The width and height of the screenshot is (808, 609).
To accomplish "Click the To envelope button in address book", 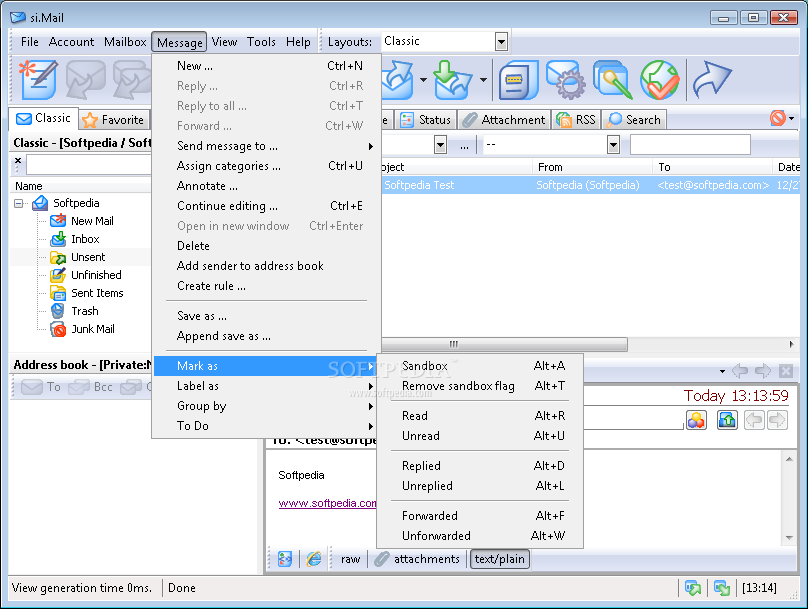I will click(41, 386).
